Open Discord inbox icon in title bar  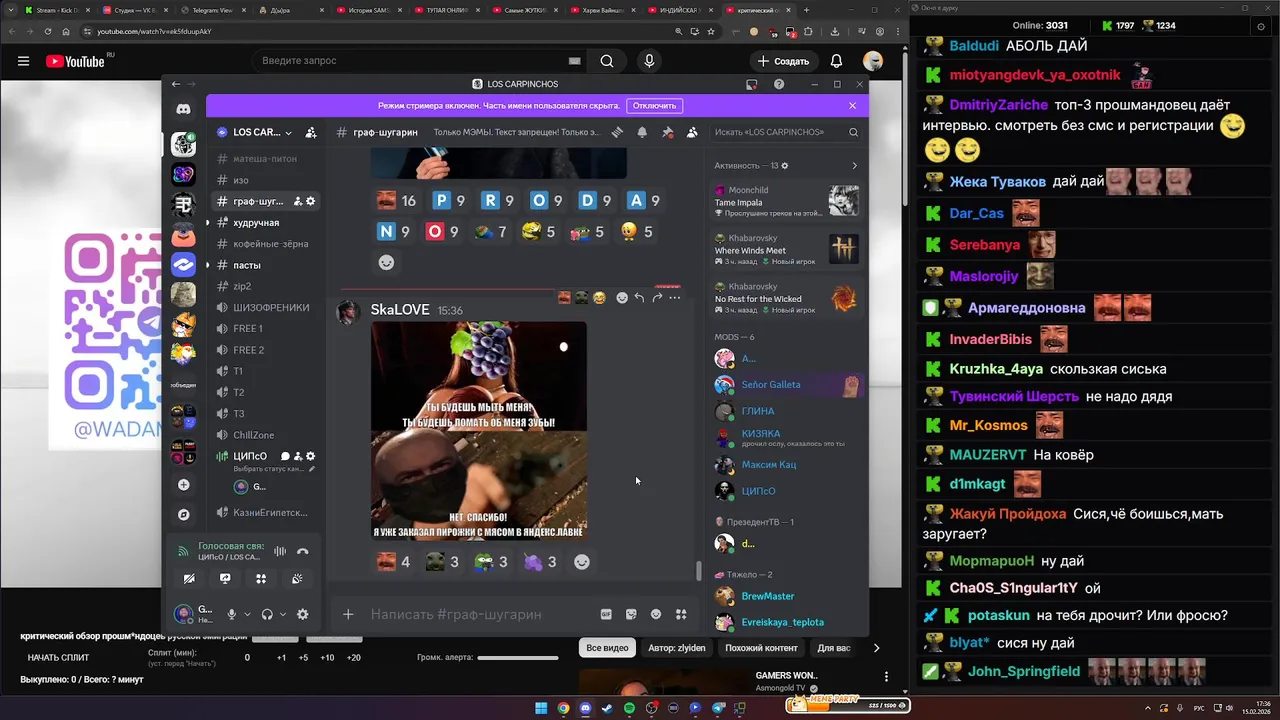pos(752,84)
